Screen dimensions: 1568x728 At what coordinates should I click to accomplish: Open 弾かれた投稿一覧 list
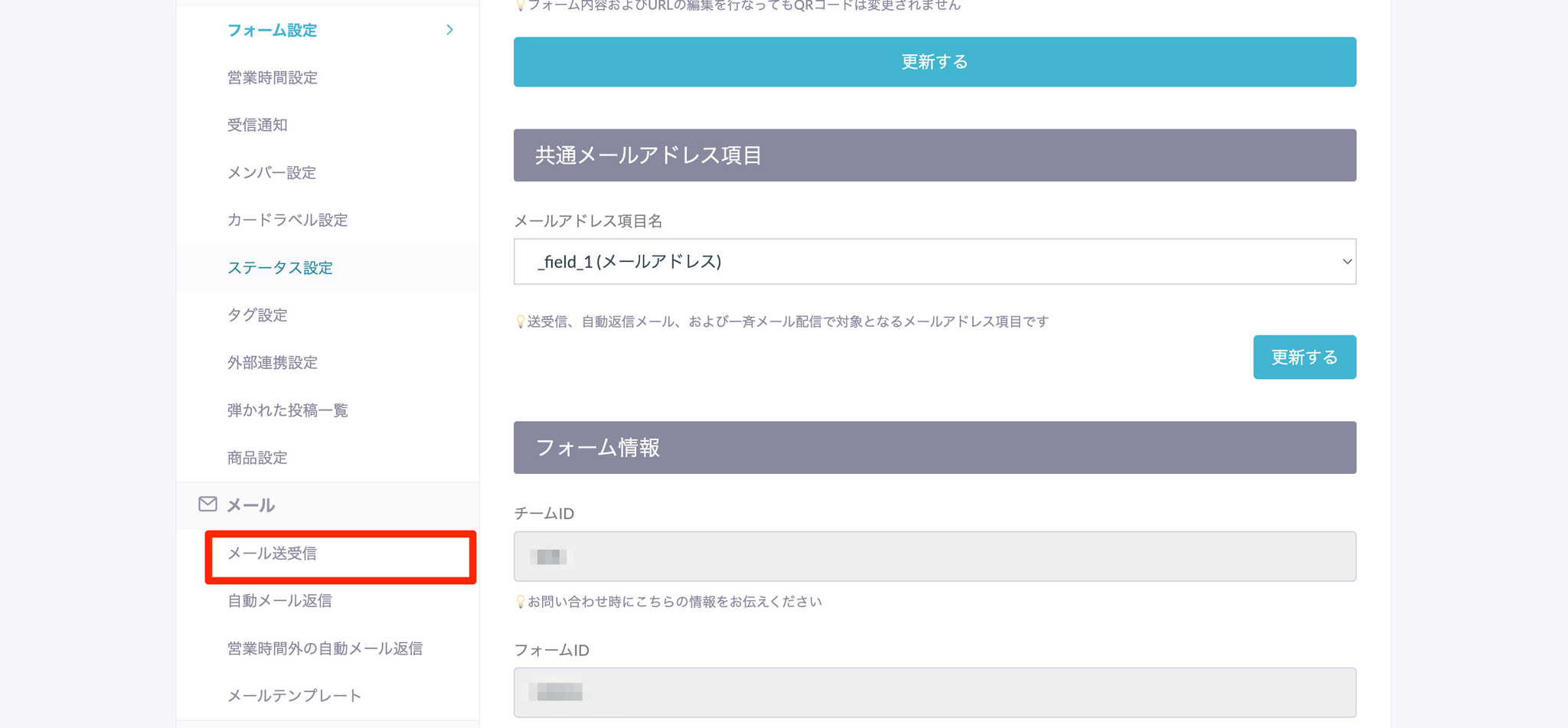pos(287,410)
